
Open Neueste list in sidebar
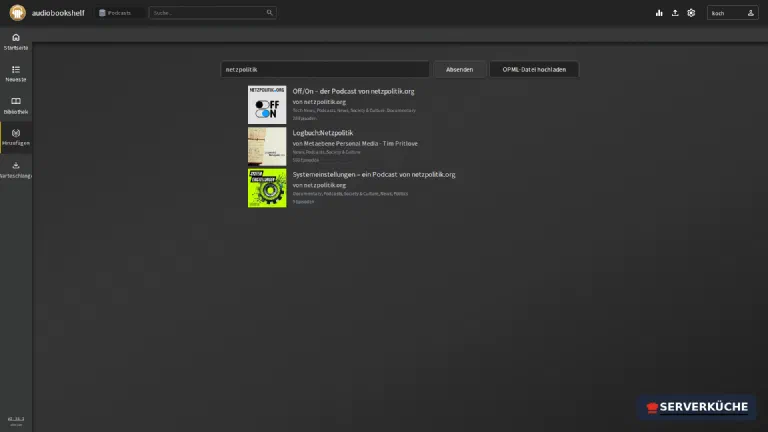pos(16,73)
